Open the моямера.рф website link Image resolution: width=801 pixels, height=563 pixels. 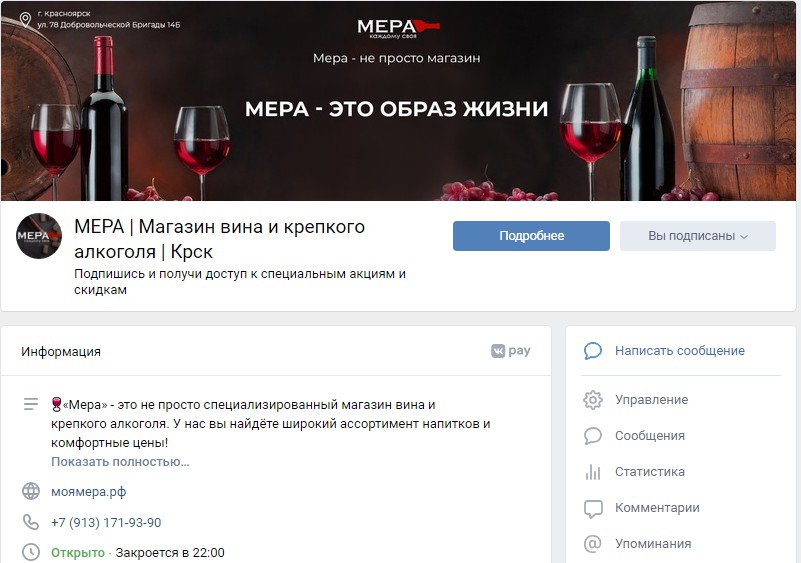click(x=88, y=492)
